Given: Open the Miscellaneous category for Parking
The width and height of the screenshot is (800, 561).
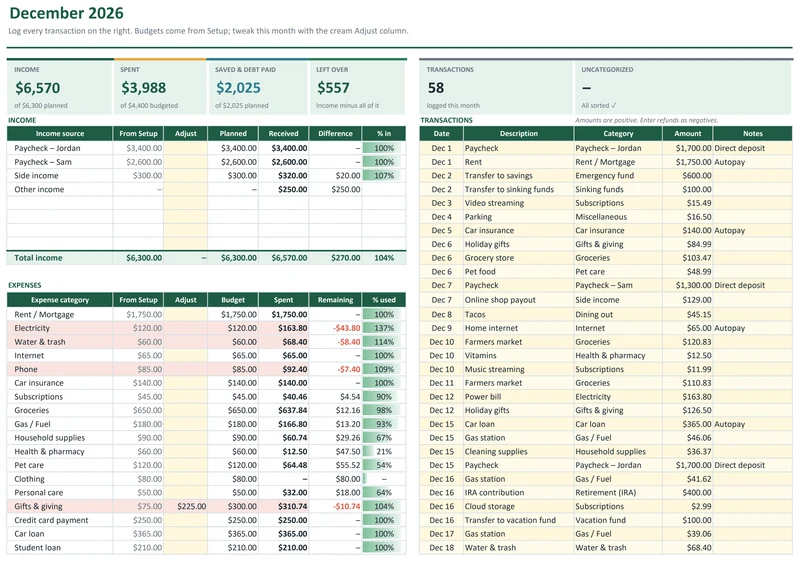Looking at the screenshot, I should [618, 217].
